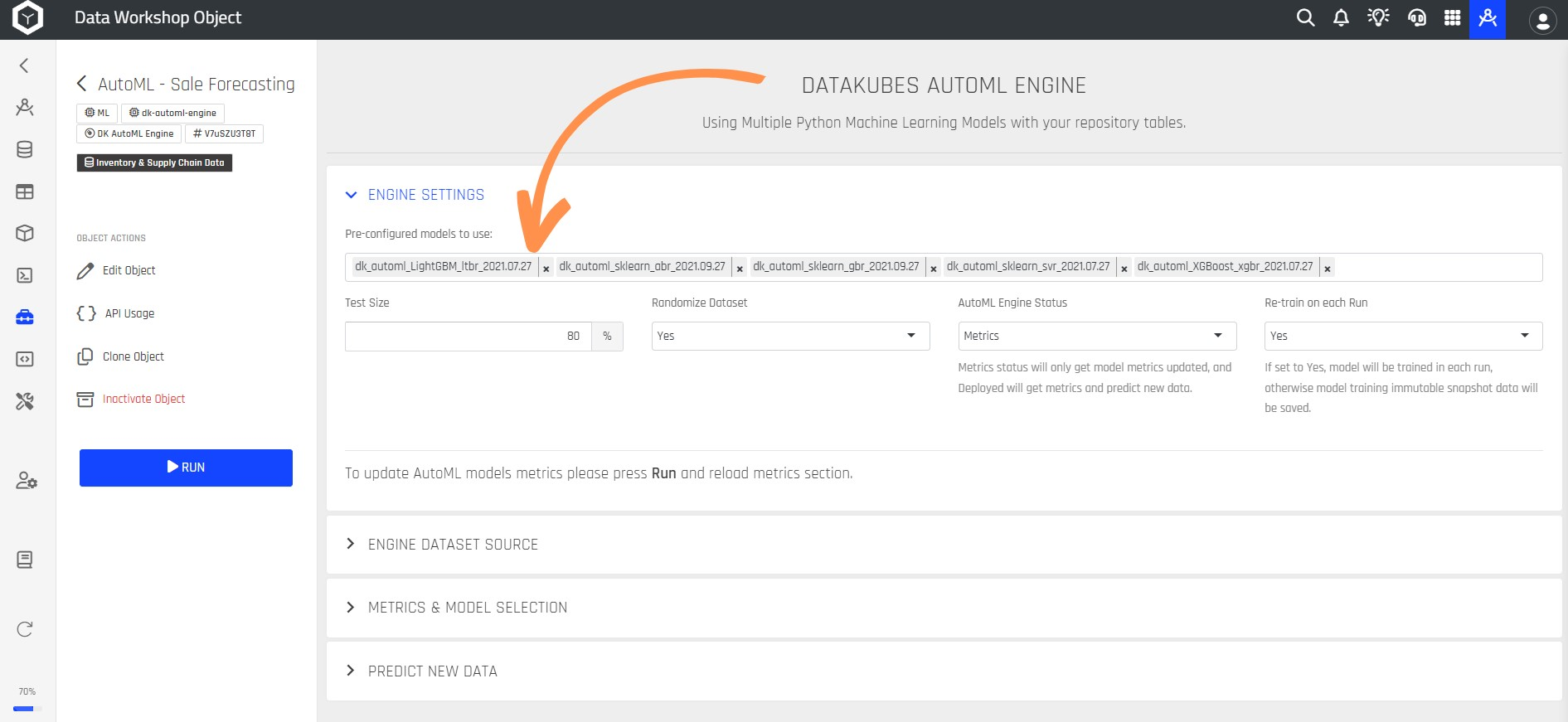Remove dk_automl_sklearn_abr model tag
The width and height of the screenshot is (1568, 722).
pos(740,268)
